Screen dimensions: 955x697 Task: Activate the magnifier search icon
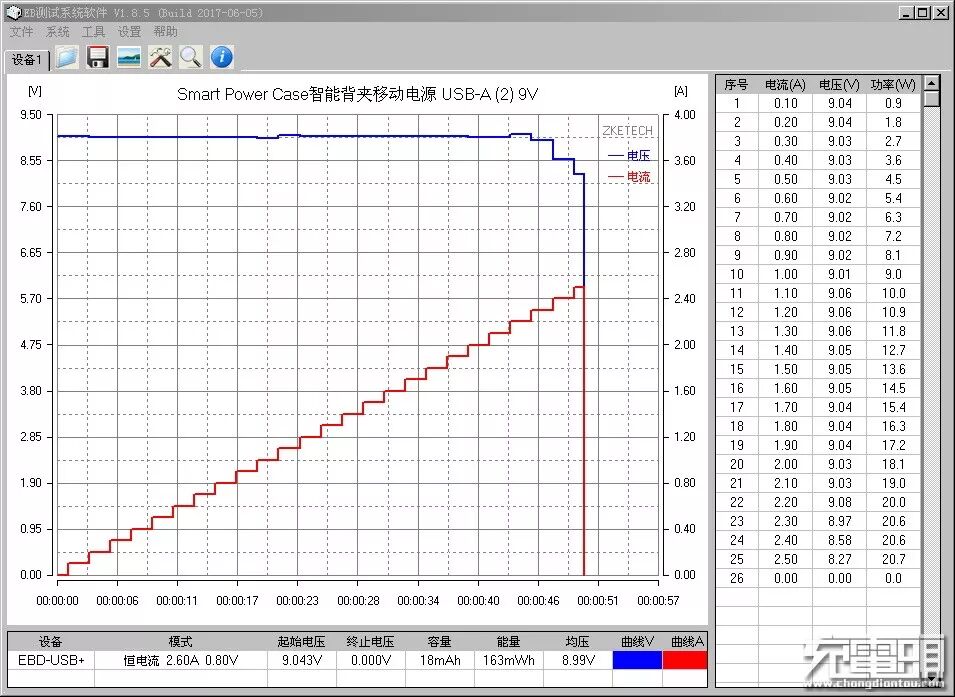pos(191,57)
